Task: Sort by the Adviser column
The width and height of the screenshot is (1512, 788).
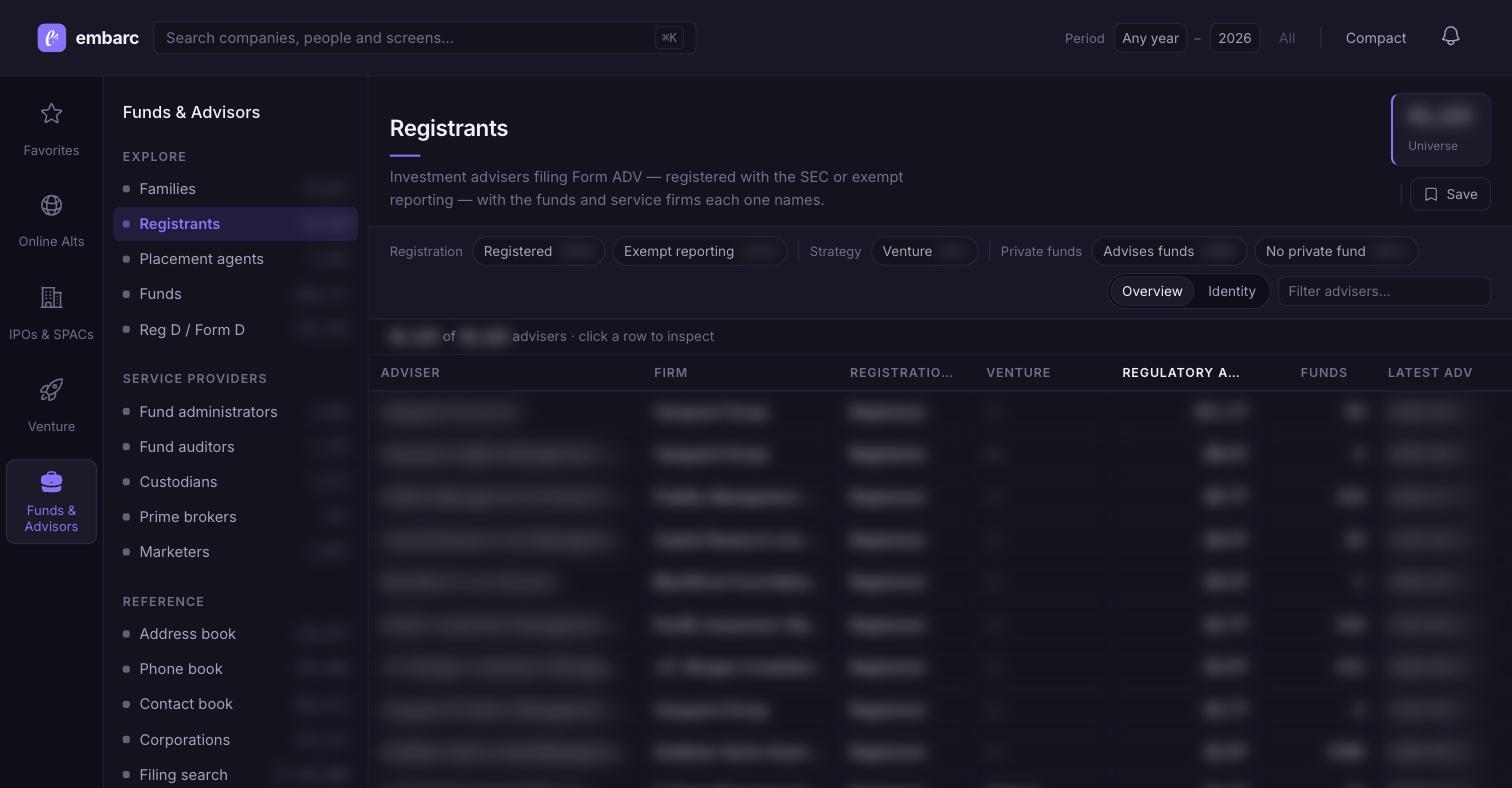Action: coord(410,373)
